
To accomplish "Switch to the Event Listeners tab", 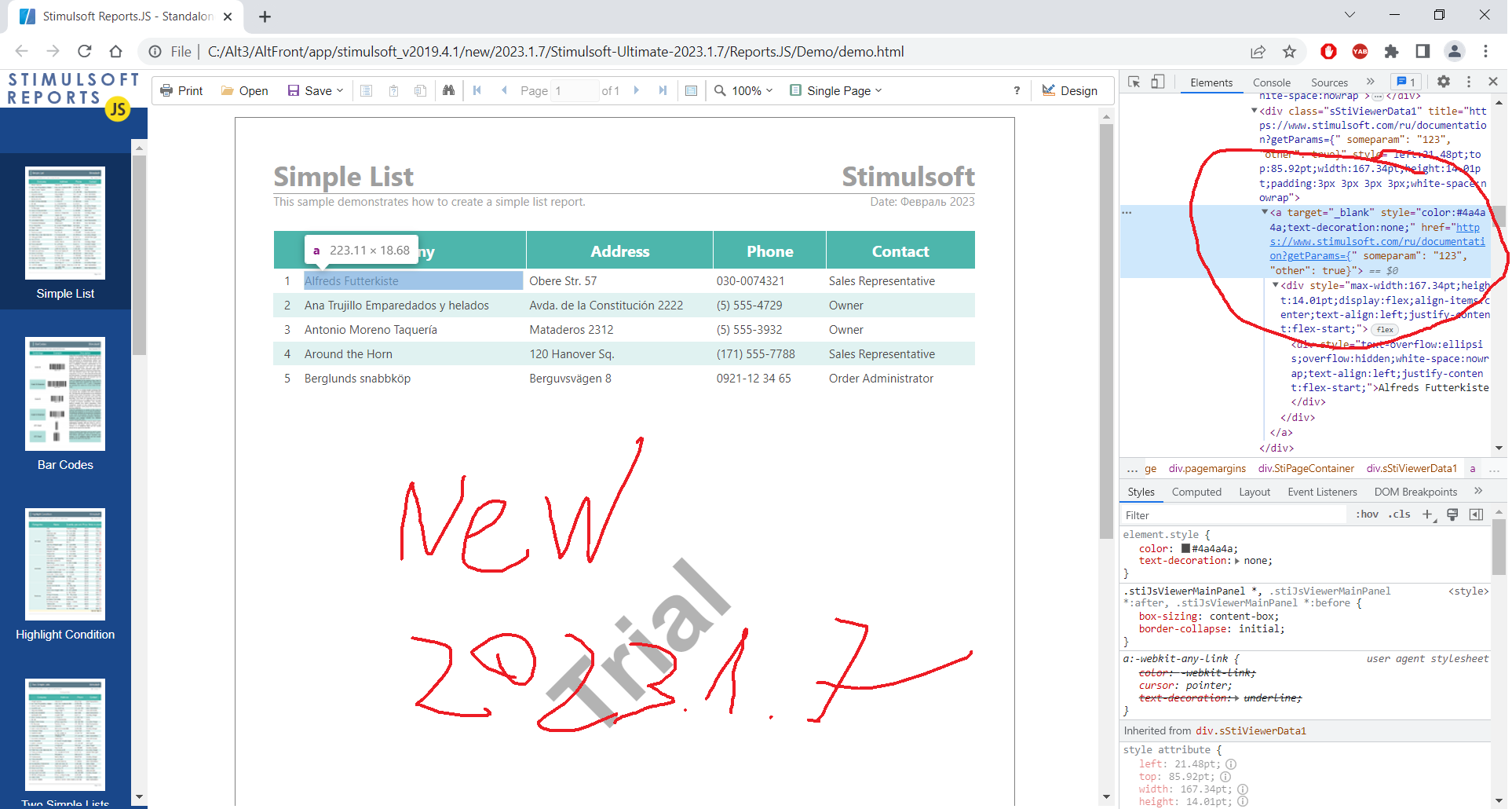I will click(x=1322, y=492).
